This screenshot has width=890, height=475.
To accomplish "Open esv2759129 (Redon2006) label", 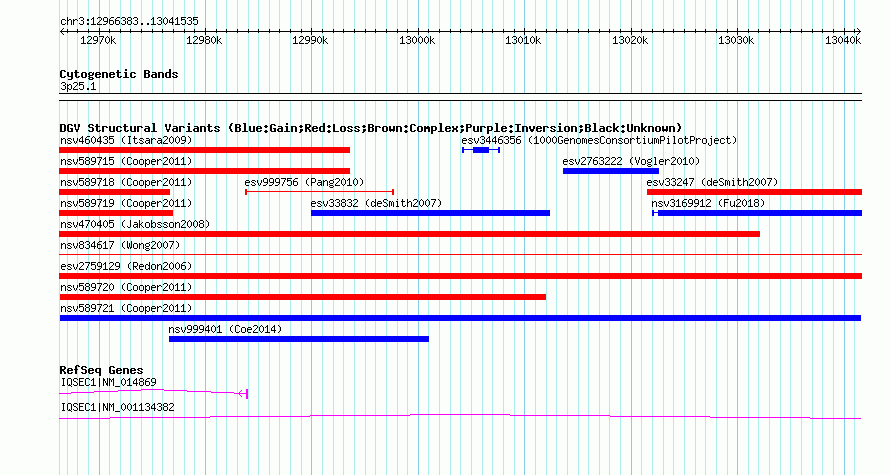I will coord(126,266).
